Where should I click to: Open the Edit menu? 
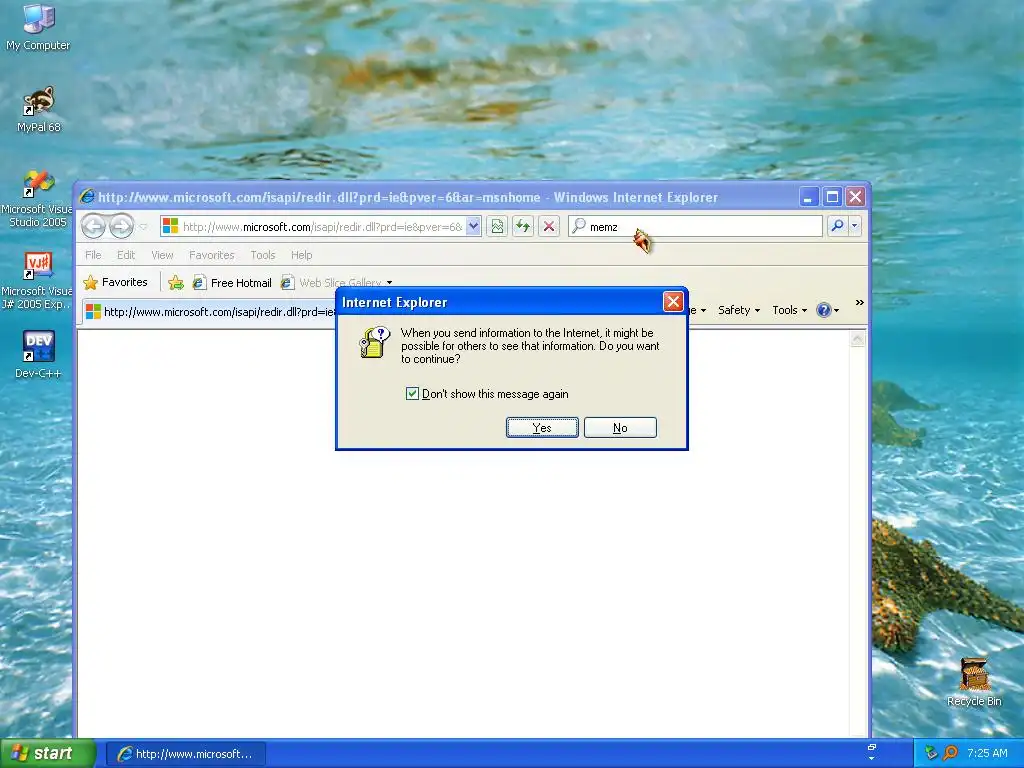pyautogui.click(x=126, y=255)
